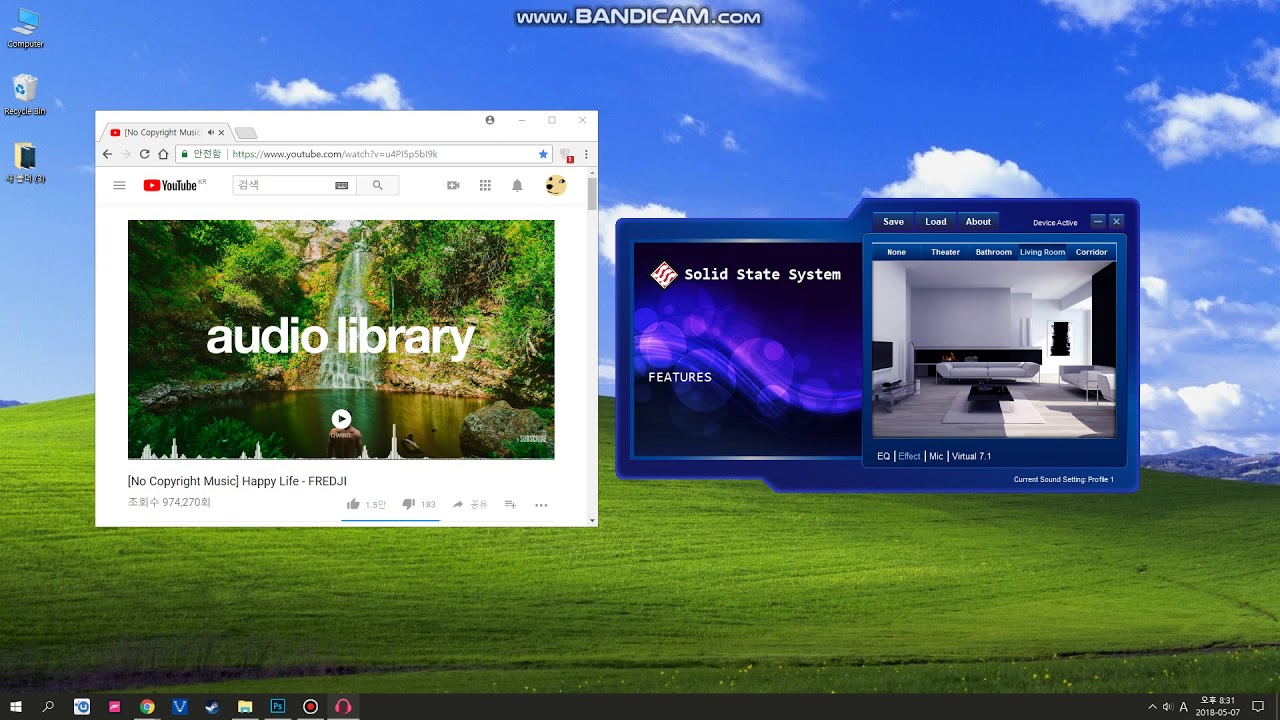Viewport: 1280px width, 720px height.
Task: Click Load in Solid State System panel
Action: 936,222
